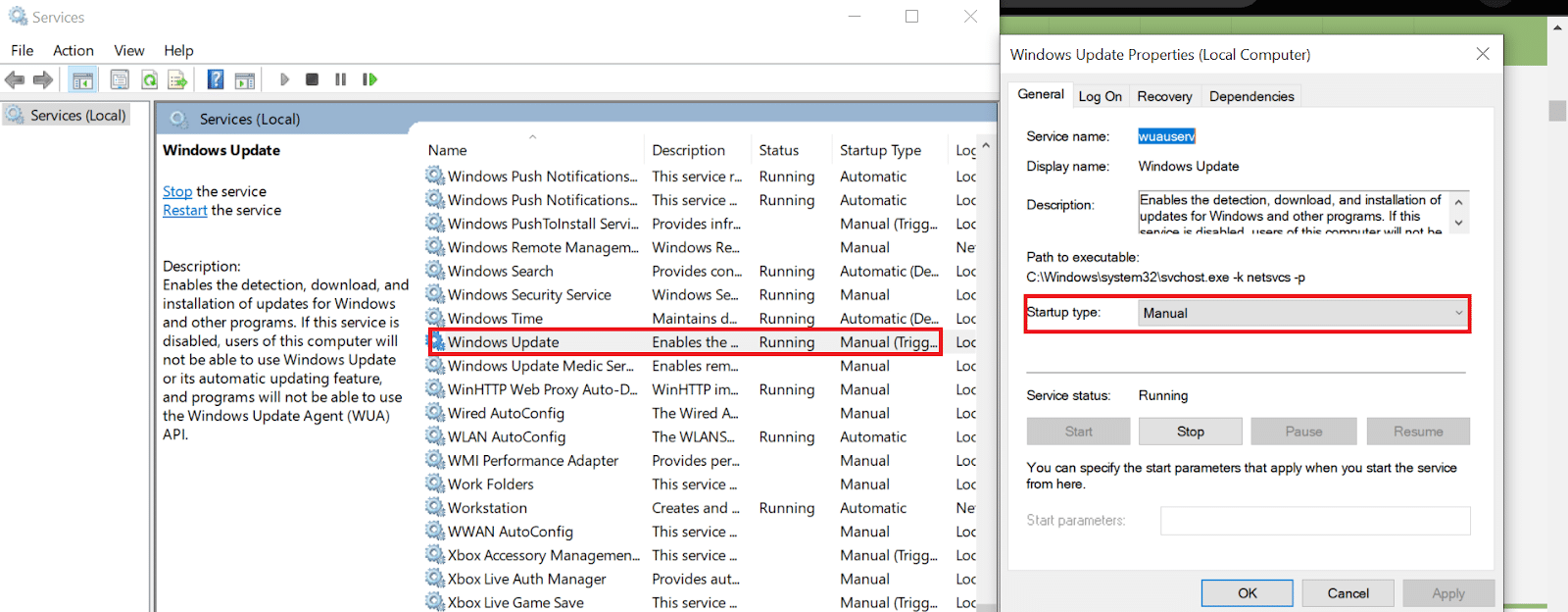Select the Windows Remote Management row name
Viewport: 1568px width, 612px height.
tap(543, 247)
